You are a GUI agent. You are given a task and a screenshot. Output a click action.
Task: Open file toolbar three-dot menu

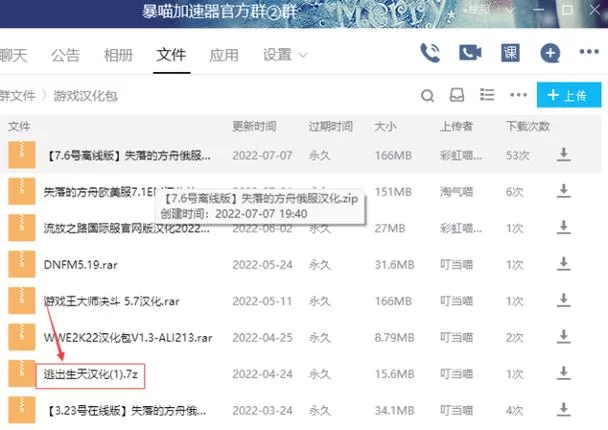518,95
